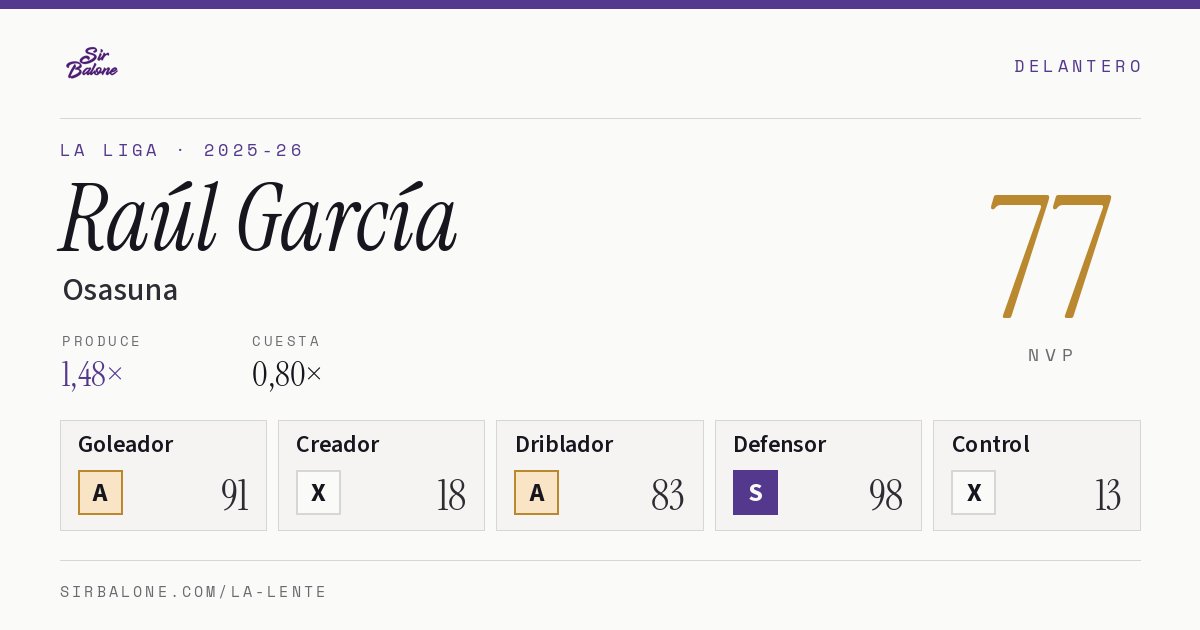Viewport: 1200px width, 630px height.
Task: Open the sirbalone.com/la-lente footer link
Action: (194, 592)
